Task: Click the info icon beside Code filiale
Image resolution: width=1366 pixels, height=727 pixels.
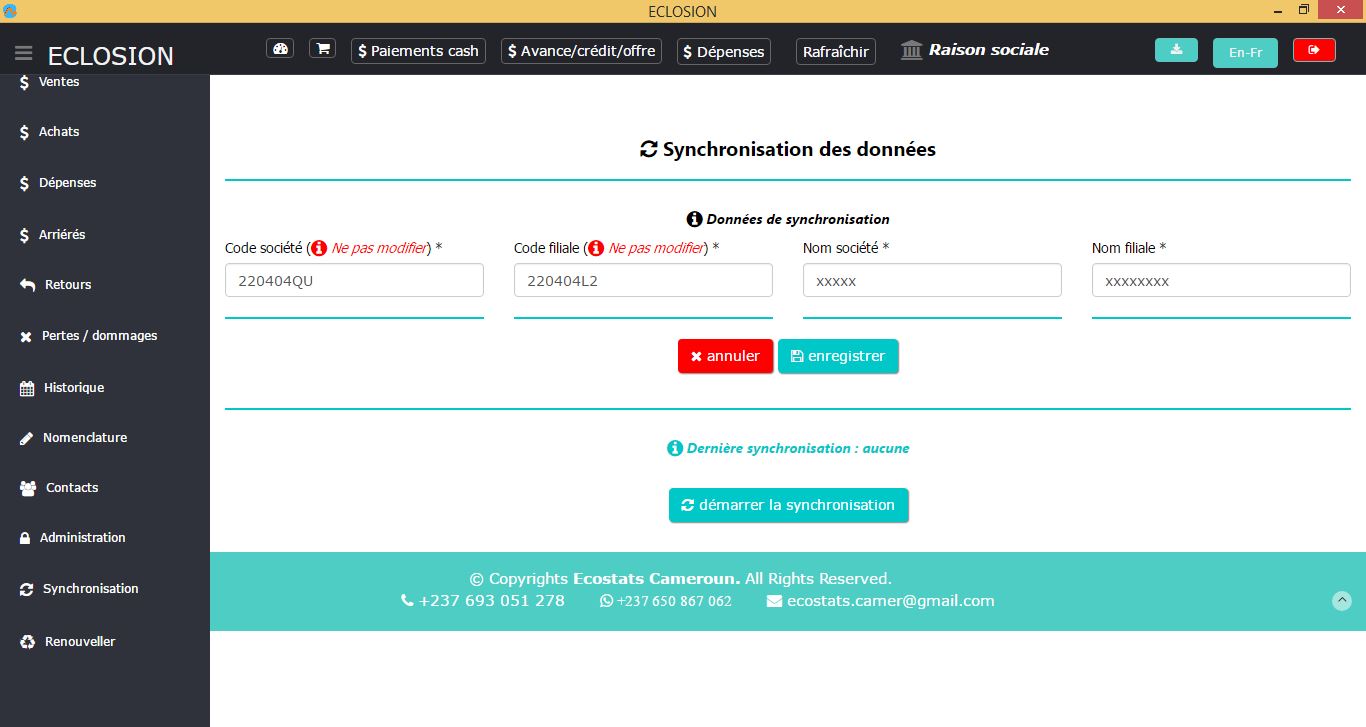Action: [596, 248]
